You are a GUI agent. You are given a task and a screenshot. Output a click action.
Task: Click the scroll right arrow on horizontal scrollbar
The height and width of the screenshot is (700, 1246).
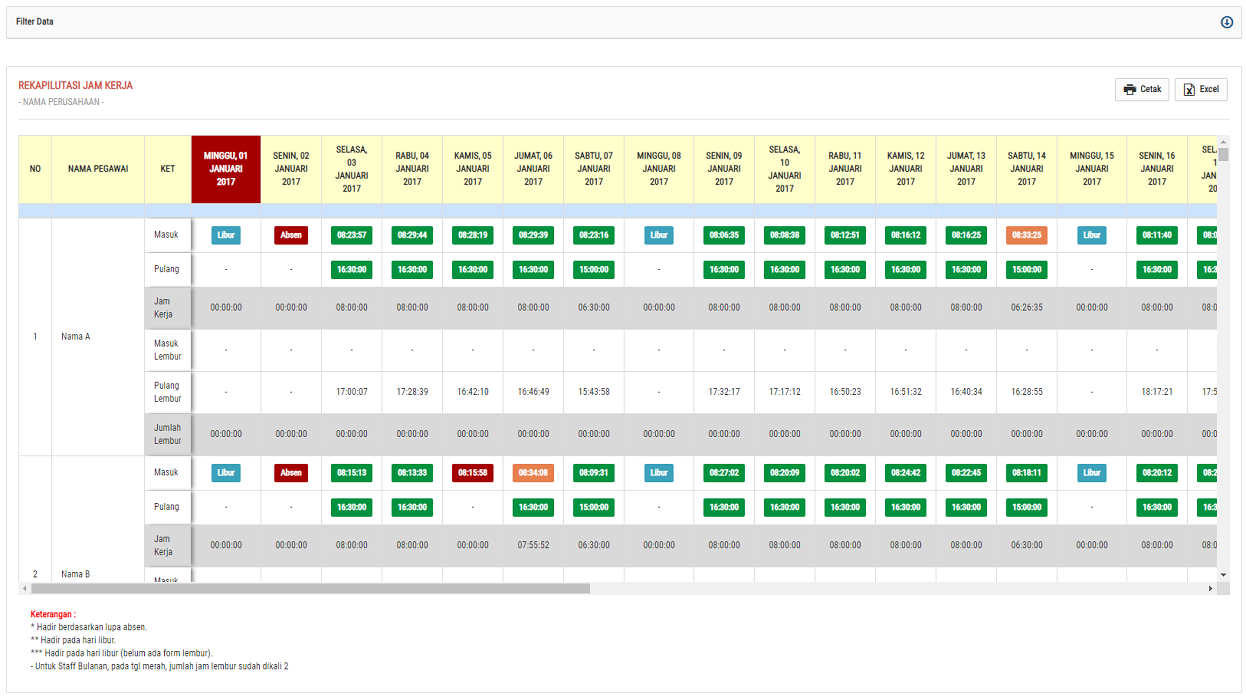tap(1210, 589)
